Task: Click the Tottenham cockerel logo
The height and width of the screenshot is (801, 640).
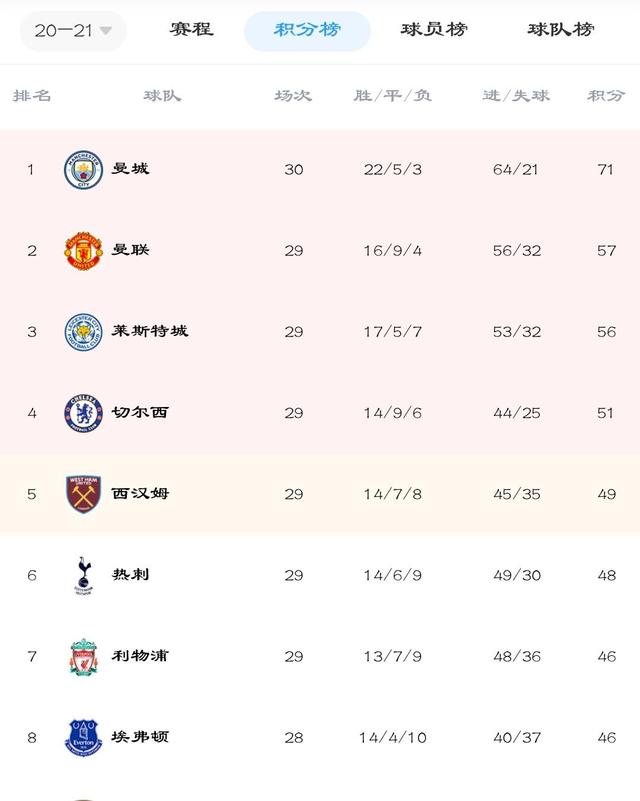Action: click(x=83, y=575)
